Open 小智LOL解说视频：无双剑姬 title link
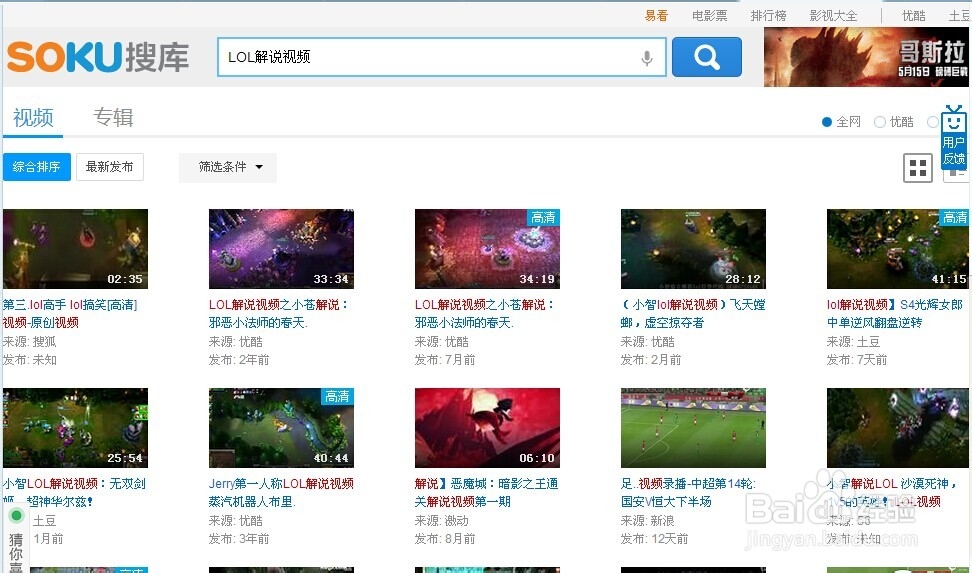This screenshot has width=972, height=573. tap(74, 492)
